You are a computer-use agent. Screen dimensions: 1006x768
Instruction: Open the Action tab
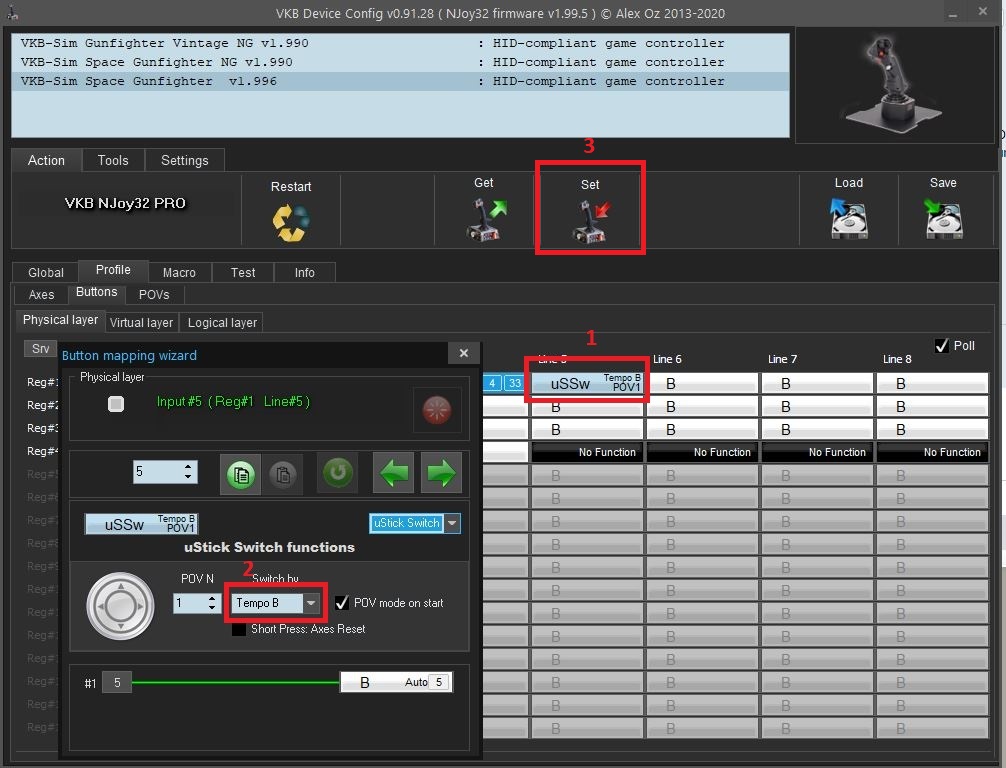coord(46,160)
